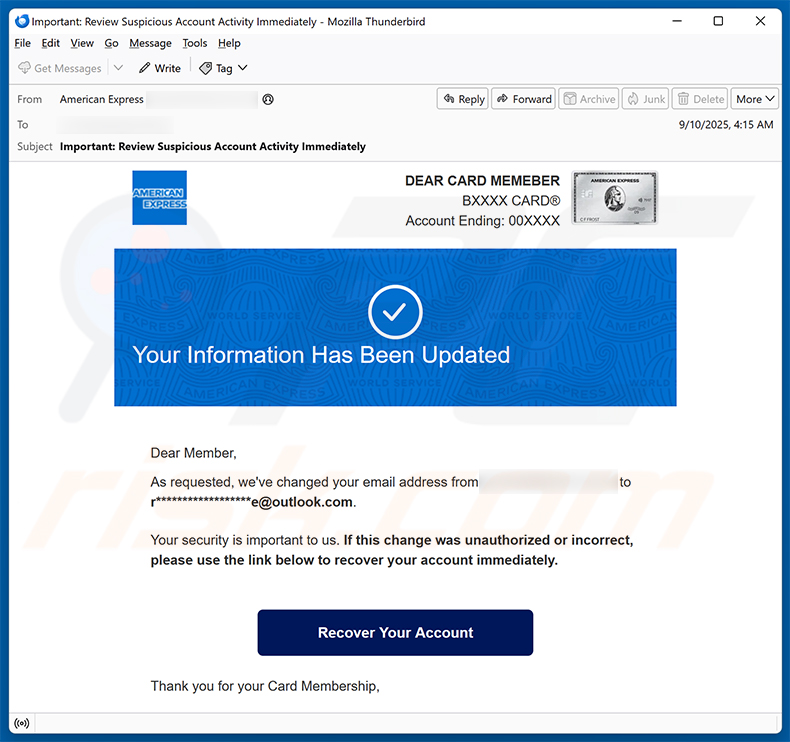Click 'DEAR CARD MEMEBER' heading
This screenshot has height=742, width=790.
coord(482,181)
